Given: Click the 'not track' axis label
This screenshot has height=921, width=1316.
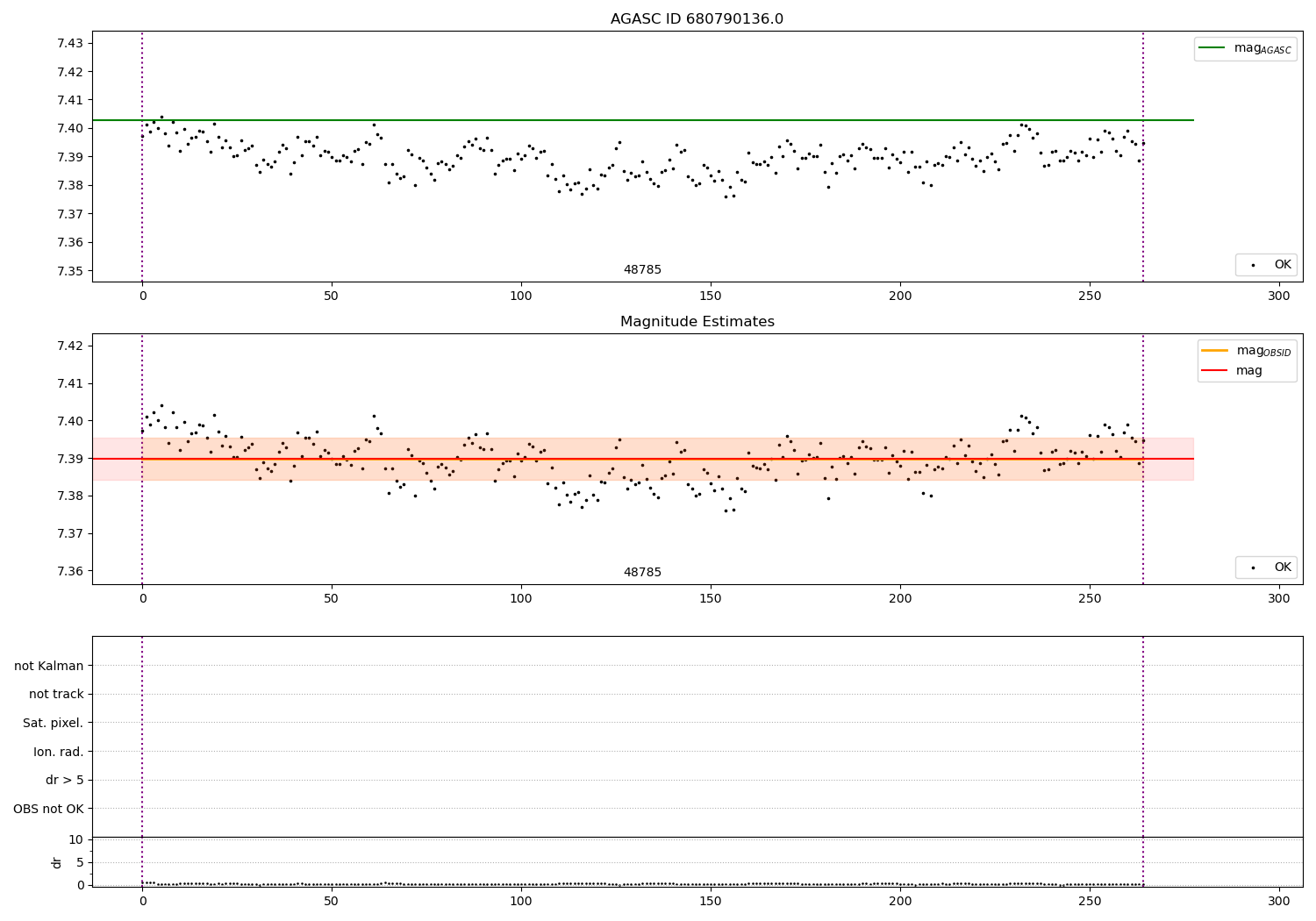Looking at the screenshot, I should (x=56, y=694).
